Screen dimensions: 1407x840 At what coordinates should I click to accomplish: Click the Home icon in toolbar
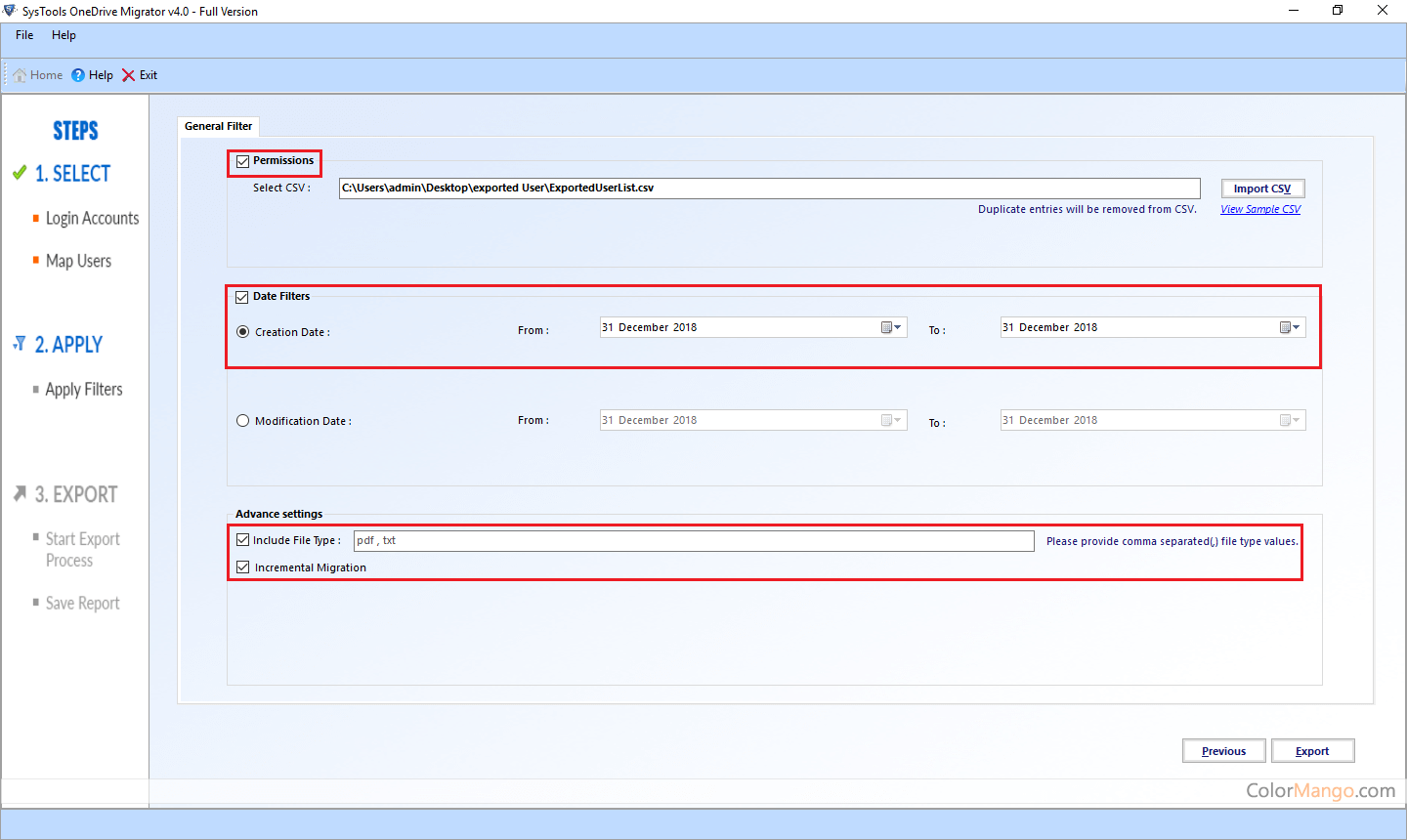[x=20, y=75]
